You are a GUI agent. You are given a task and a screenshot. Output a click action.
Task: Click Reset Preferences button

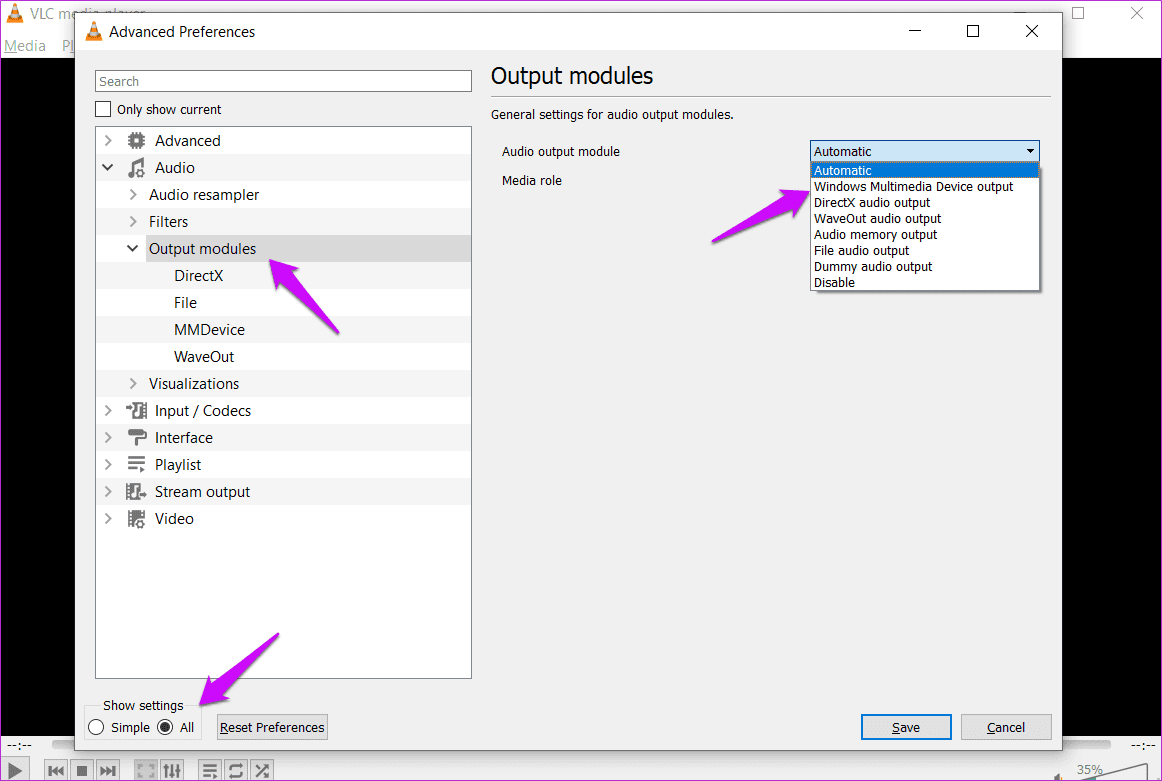pos(272,728)
